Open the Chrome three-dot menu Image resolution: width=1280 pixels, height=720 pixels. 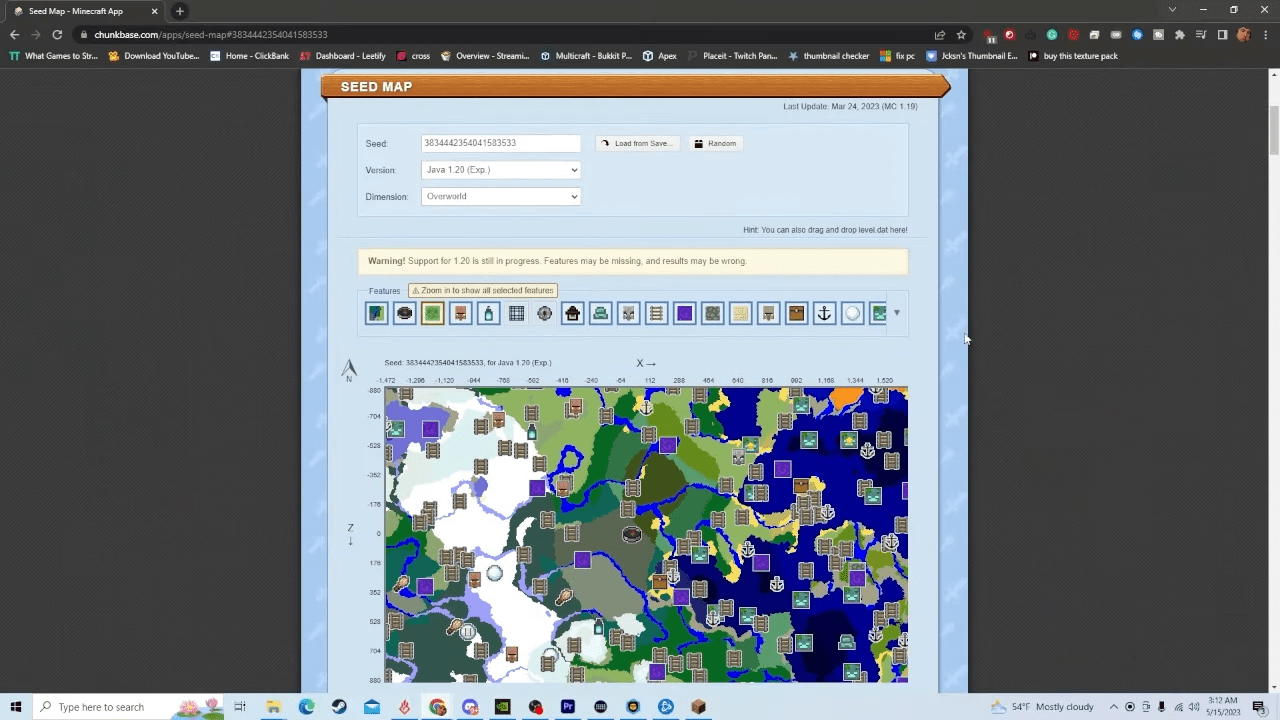[1265, 34]
